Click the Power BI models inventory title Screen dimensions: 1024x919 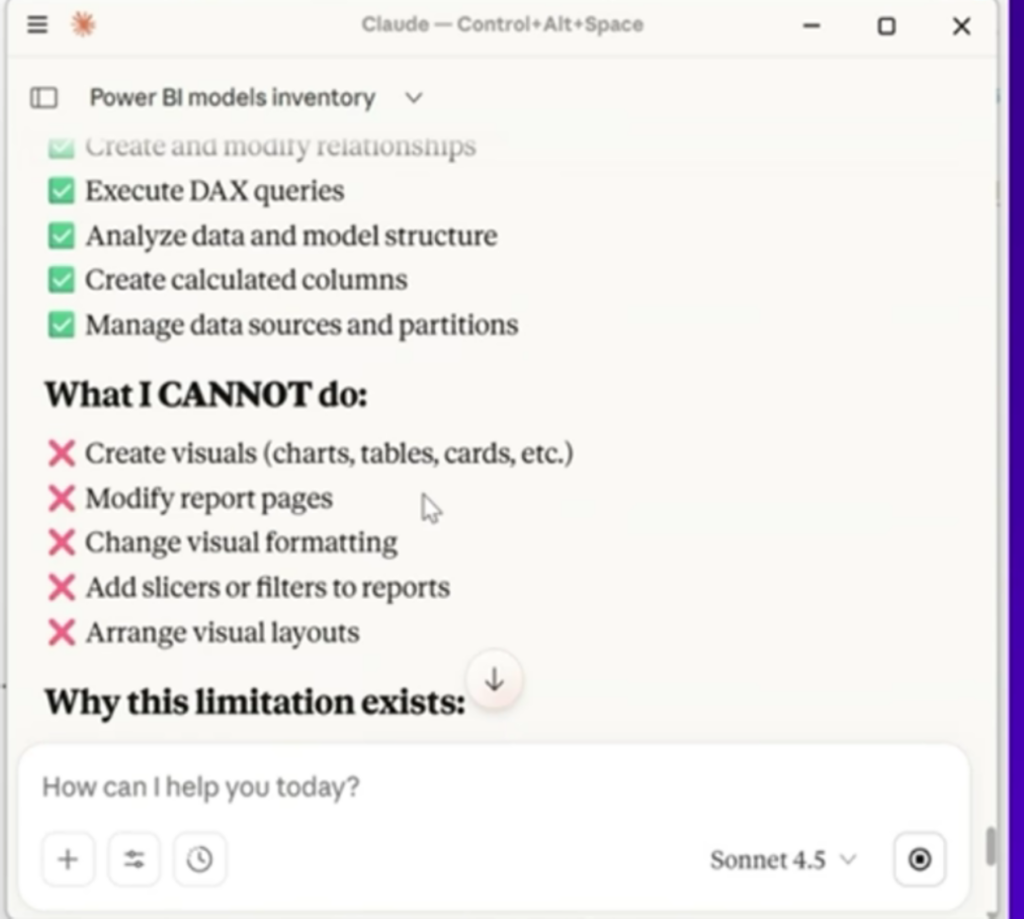coord(232,98)
